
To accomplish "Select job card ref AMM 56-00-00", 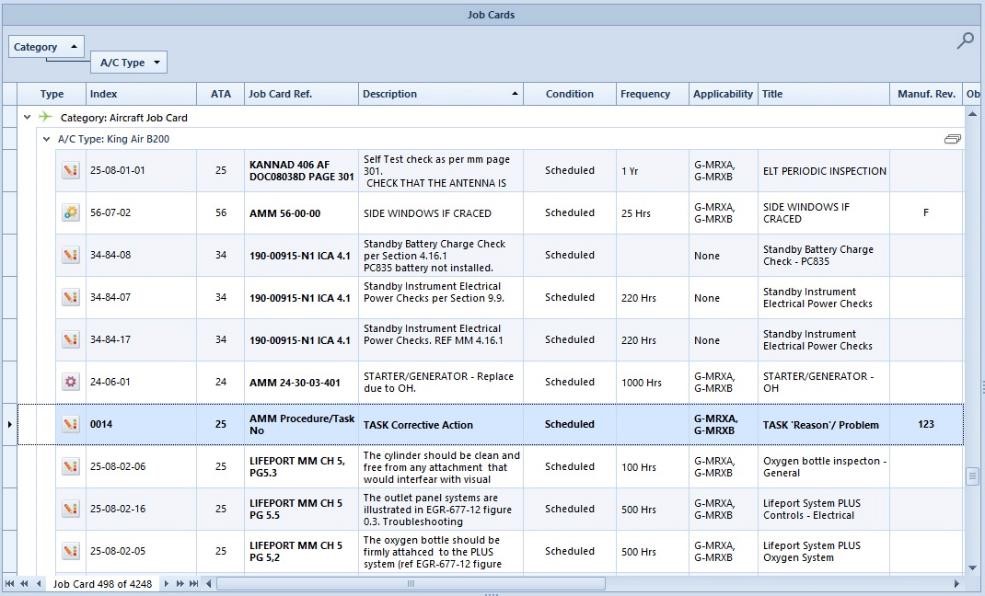I will pyautogui.click(x=302, y=213).
